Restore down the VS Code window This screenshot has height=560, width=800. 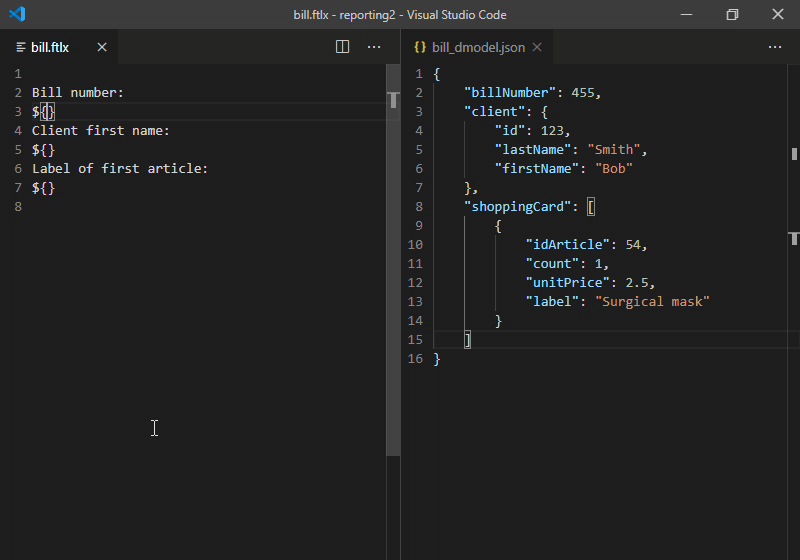[732, 14]
